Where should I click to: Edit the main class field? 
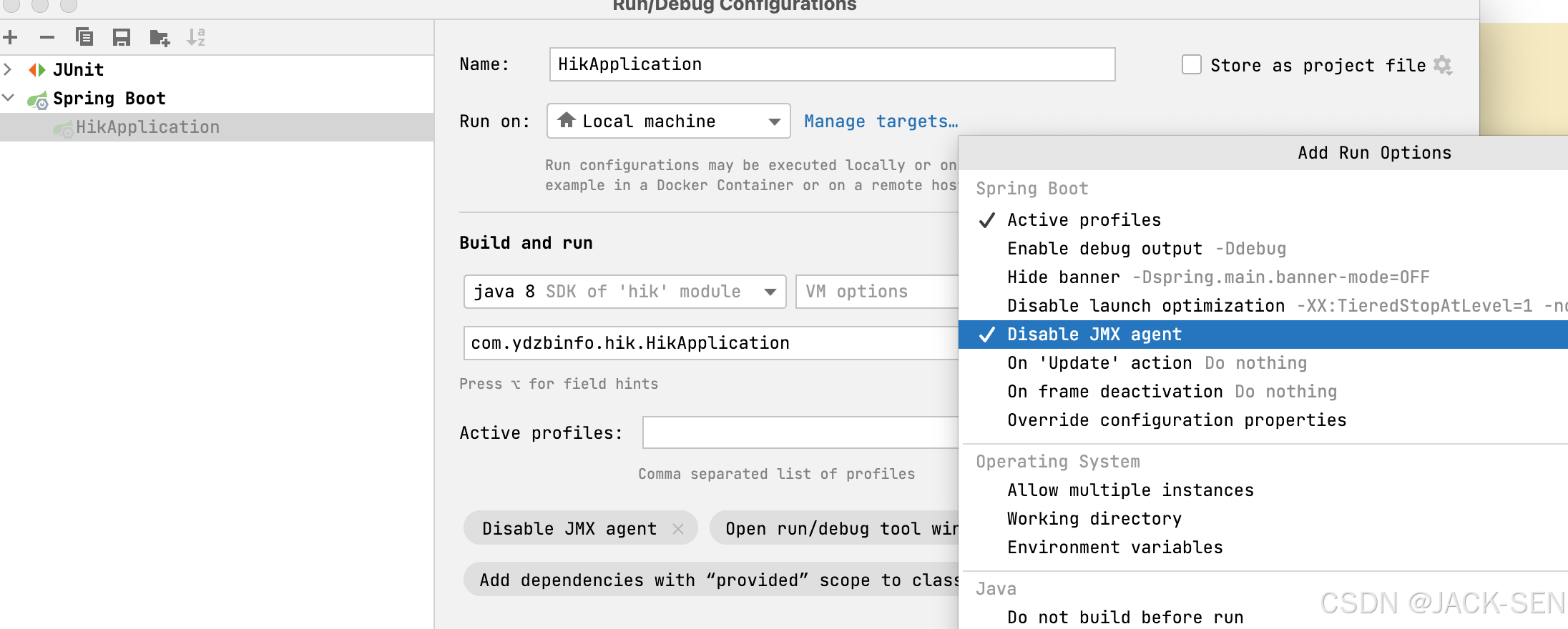tap(711, 343)
